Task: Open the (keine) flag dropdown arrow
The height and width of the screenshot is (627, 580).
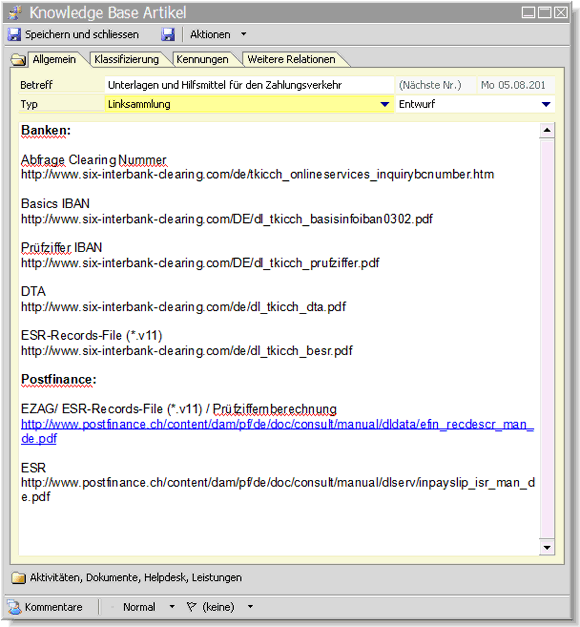Action: click(x=250, y=607)
